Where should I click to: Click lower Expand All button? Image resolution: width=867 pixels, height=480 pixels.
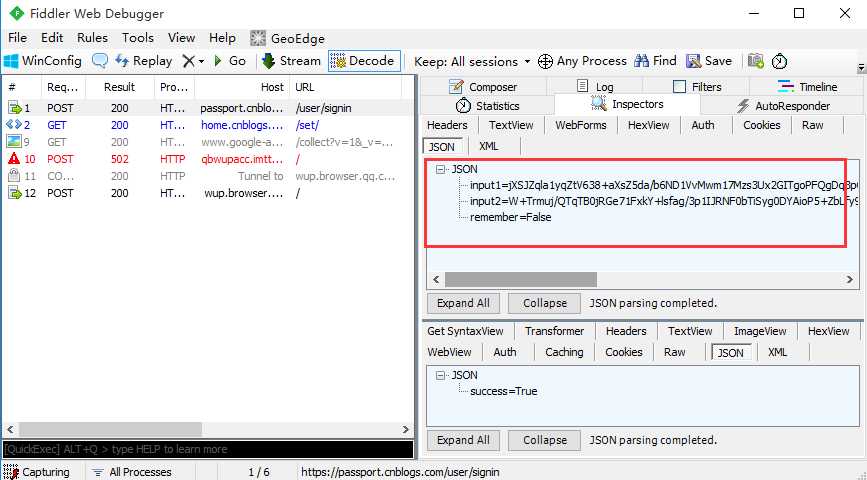(x=463, y=440)
